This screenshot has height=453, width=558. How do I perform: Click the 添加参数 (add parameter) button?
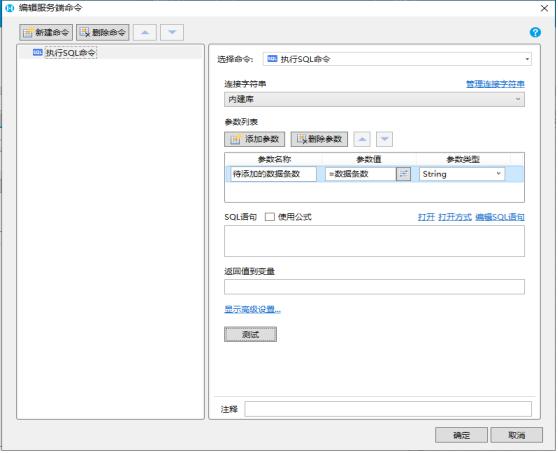254,139
